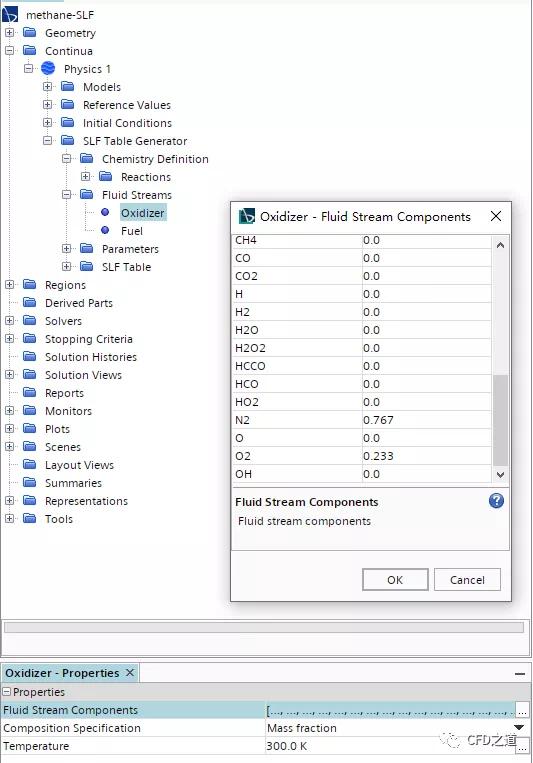Close the Oxidizer - Properties tab
Viewport: 533px width, 763px height.
(130, 672)
